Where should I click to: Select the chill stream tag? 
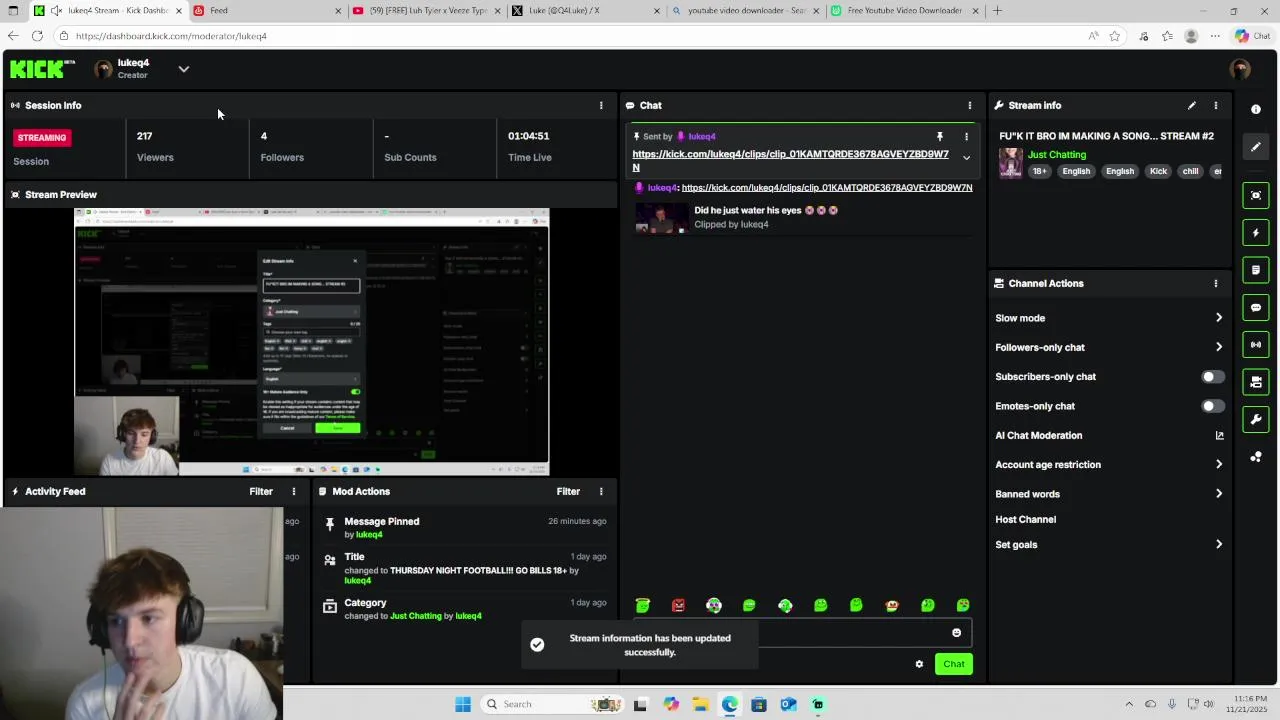pos(1190,171)
